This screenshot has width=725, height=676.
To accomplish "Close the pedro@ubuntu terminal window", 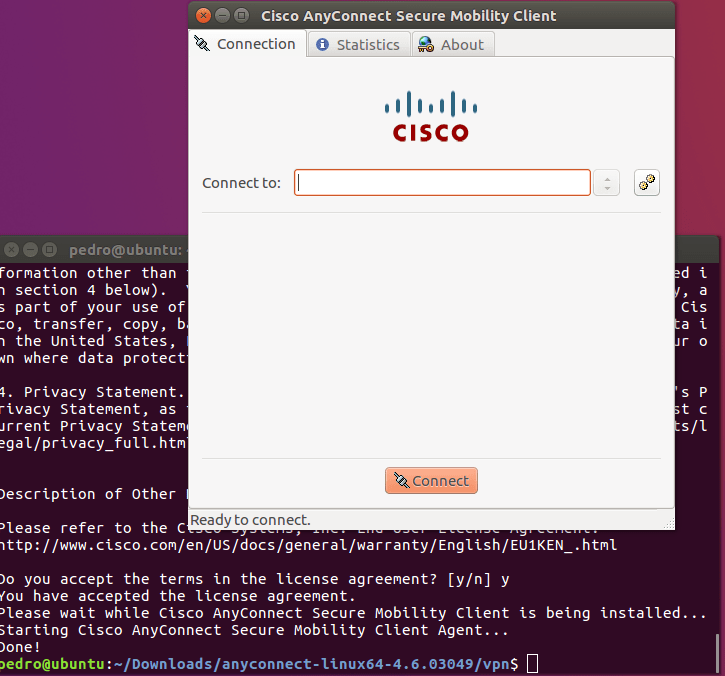I will tap(11, 250).
